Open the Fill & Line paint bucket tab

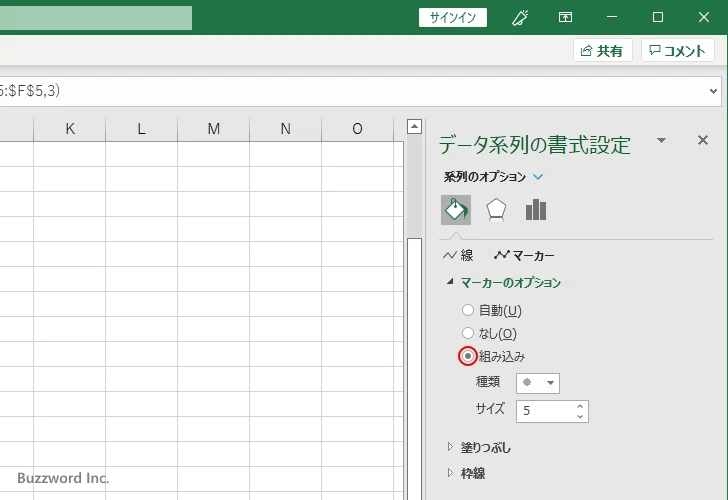pos(456,210)
